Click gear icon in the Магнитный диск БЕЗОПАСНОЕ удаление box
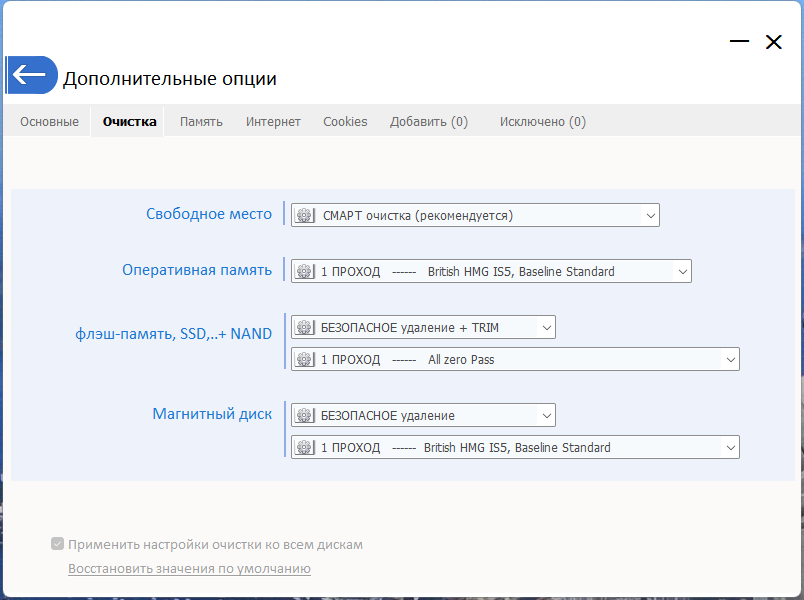This screenshot has width=804, height=600. pyautogui.click(x=305, y=415)
